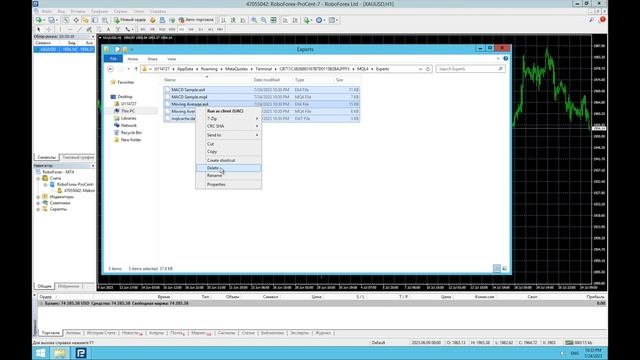
Task: Toggle the AutoTrading button
Action: [196, 20]
